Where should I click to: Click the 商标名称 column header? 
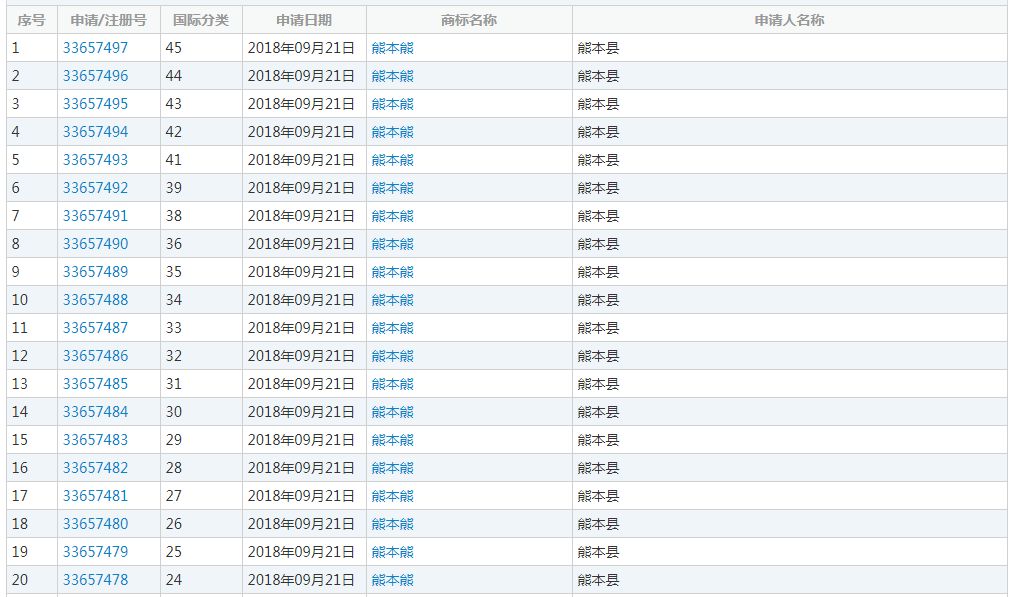click(469, 20)
